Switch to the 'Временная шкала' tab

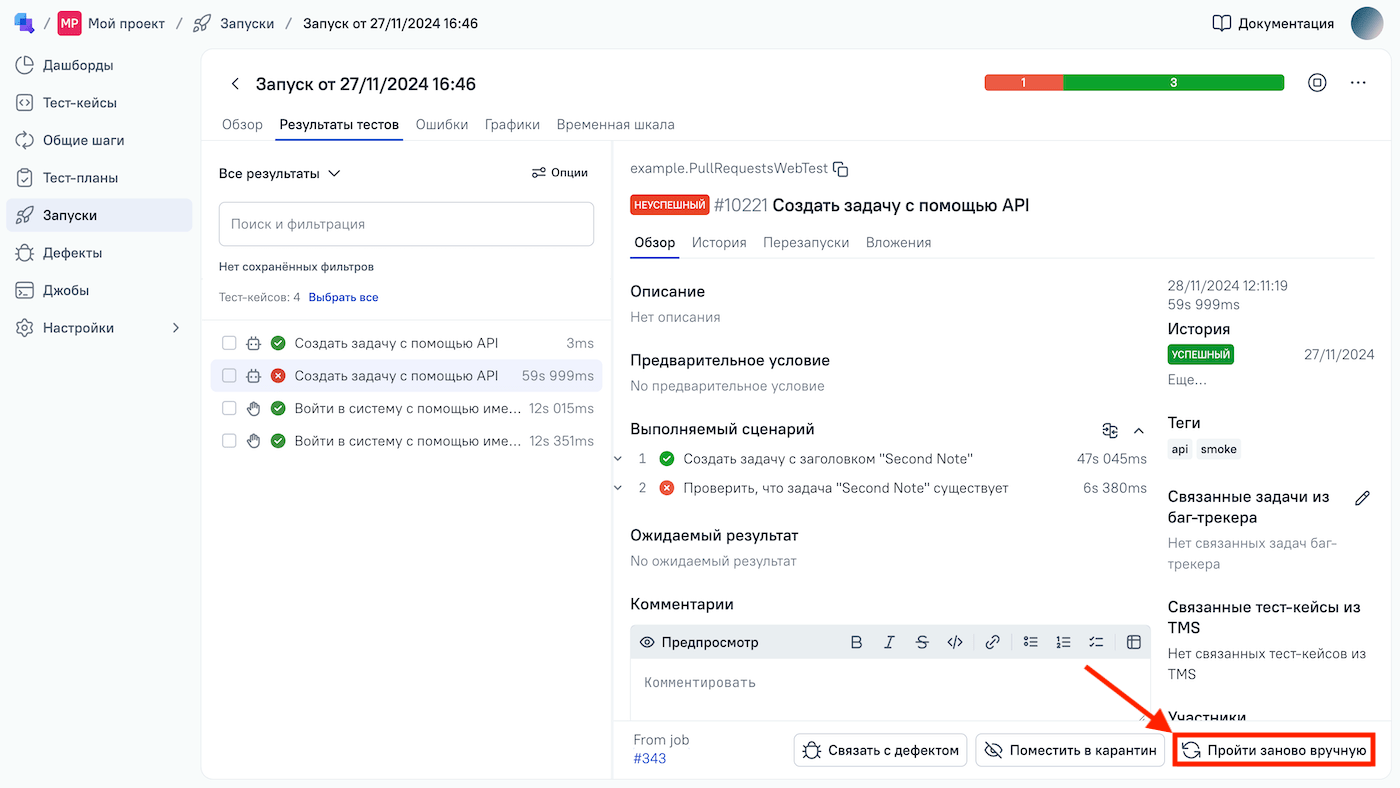615,125
